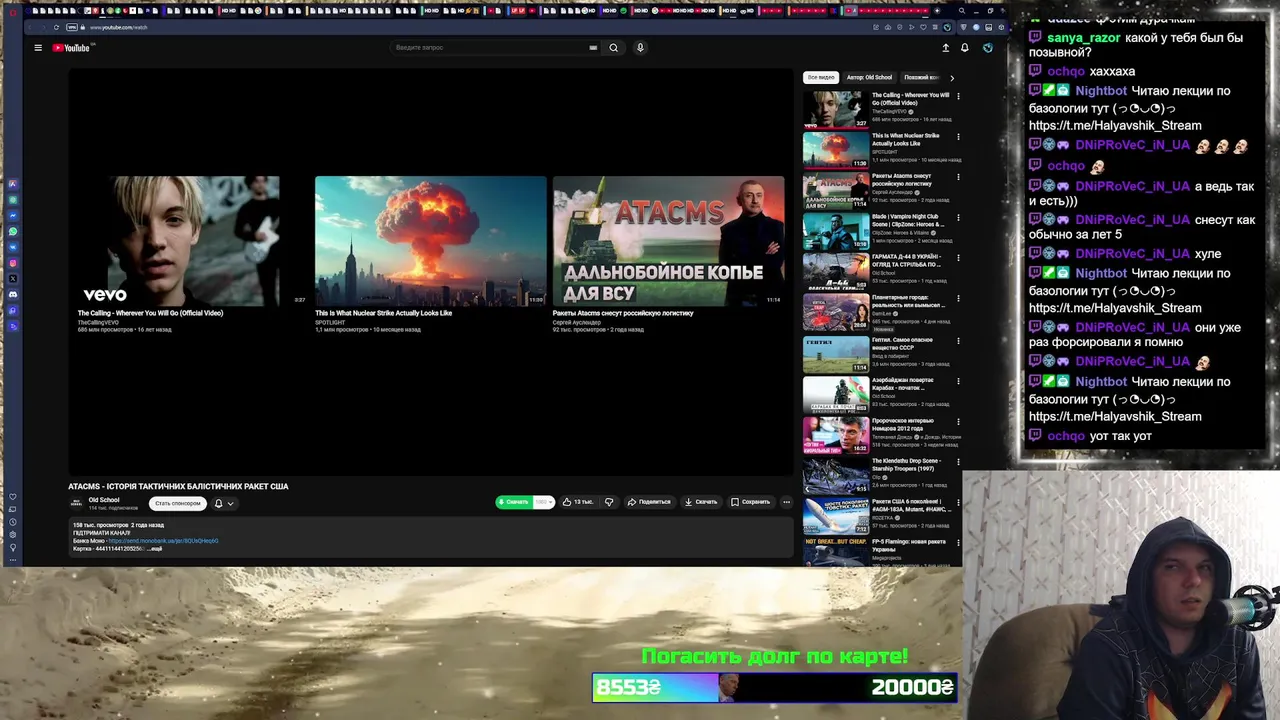The width and height of the screenshot is (1280, 720).
Task: Click the Стать спонсором button
Action: click(x=177, y=503)
